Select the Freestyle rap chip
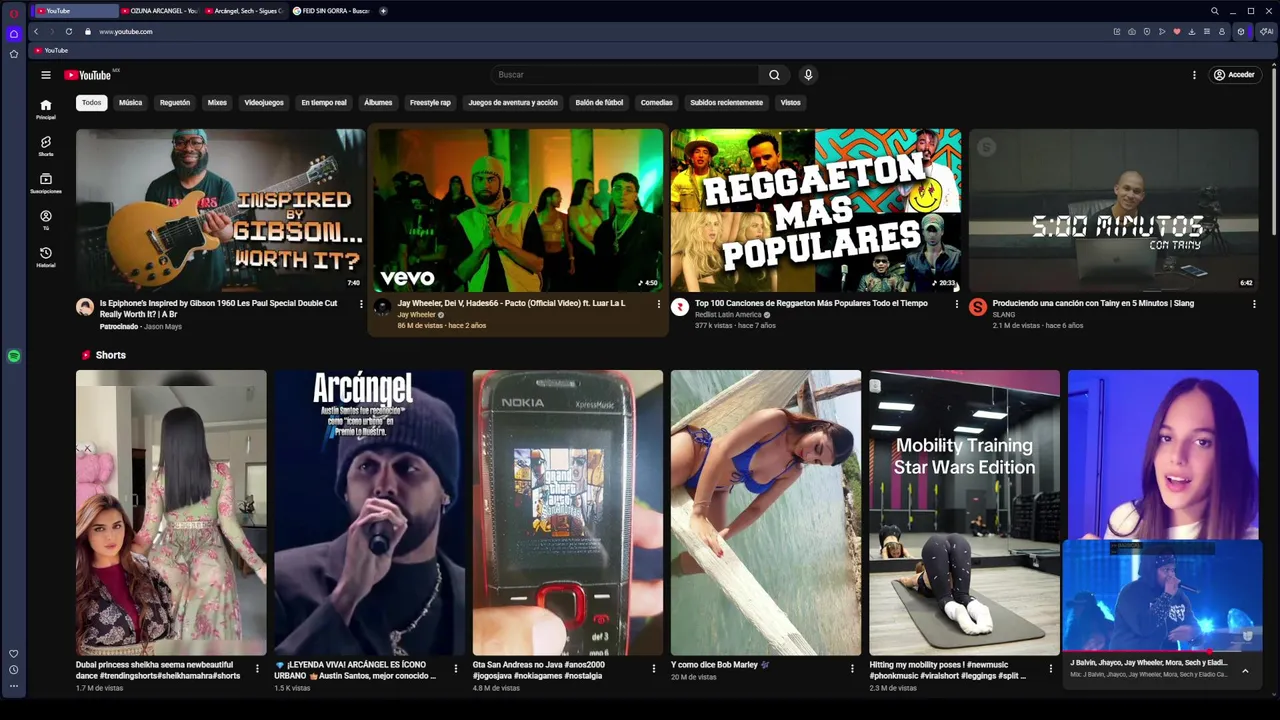Screen dimensions: 1280x720 430,103
